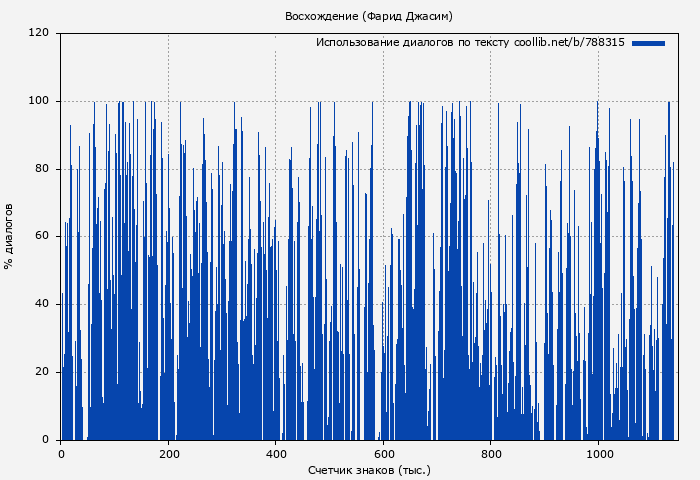Screen dimensions: 700x480
Task: Select the 80 tick on y-axis
Action: pyautogui.click(x=42, y=169)
